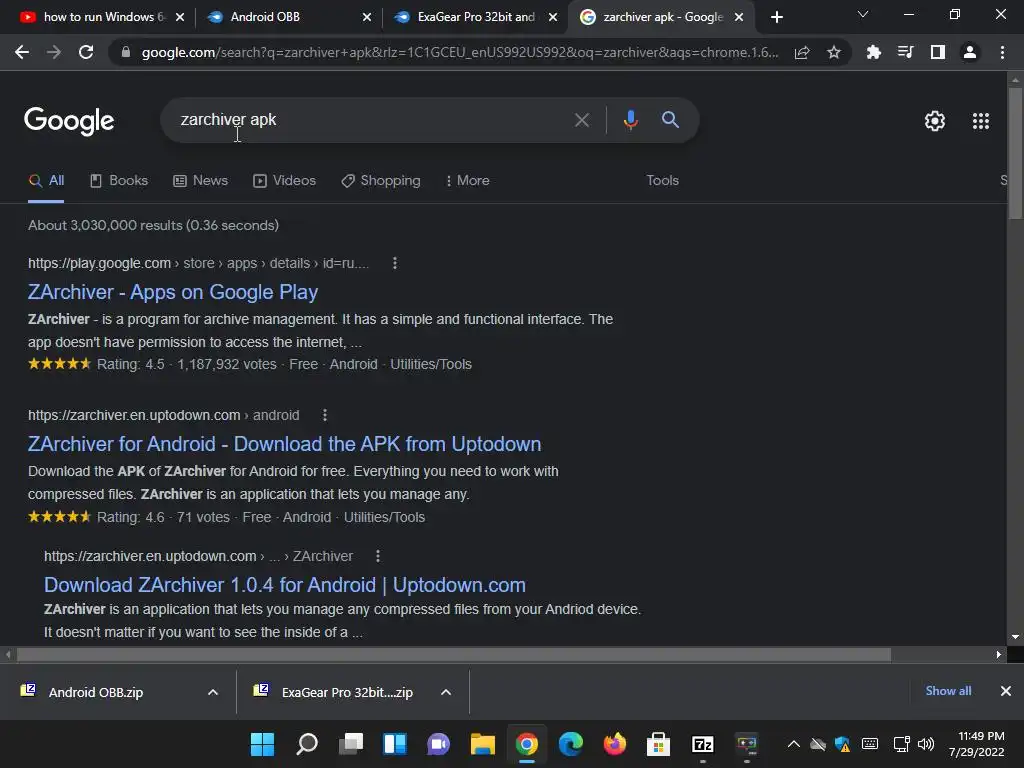Open Download ZArchiver 1.0.4 for Android link
The height and width of the screenshot is (768, 1024).
(285, 585)
